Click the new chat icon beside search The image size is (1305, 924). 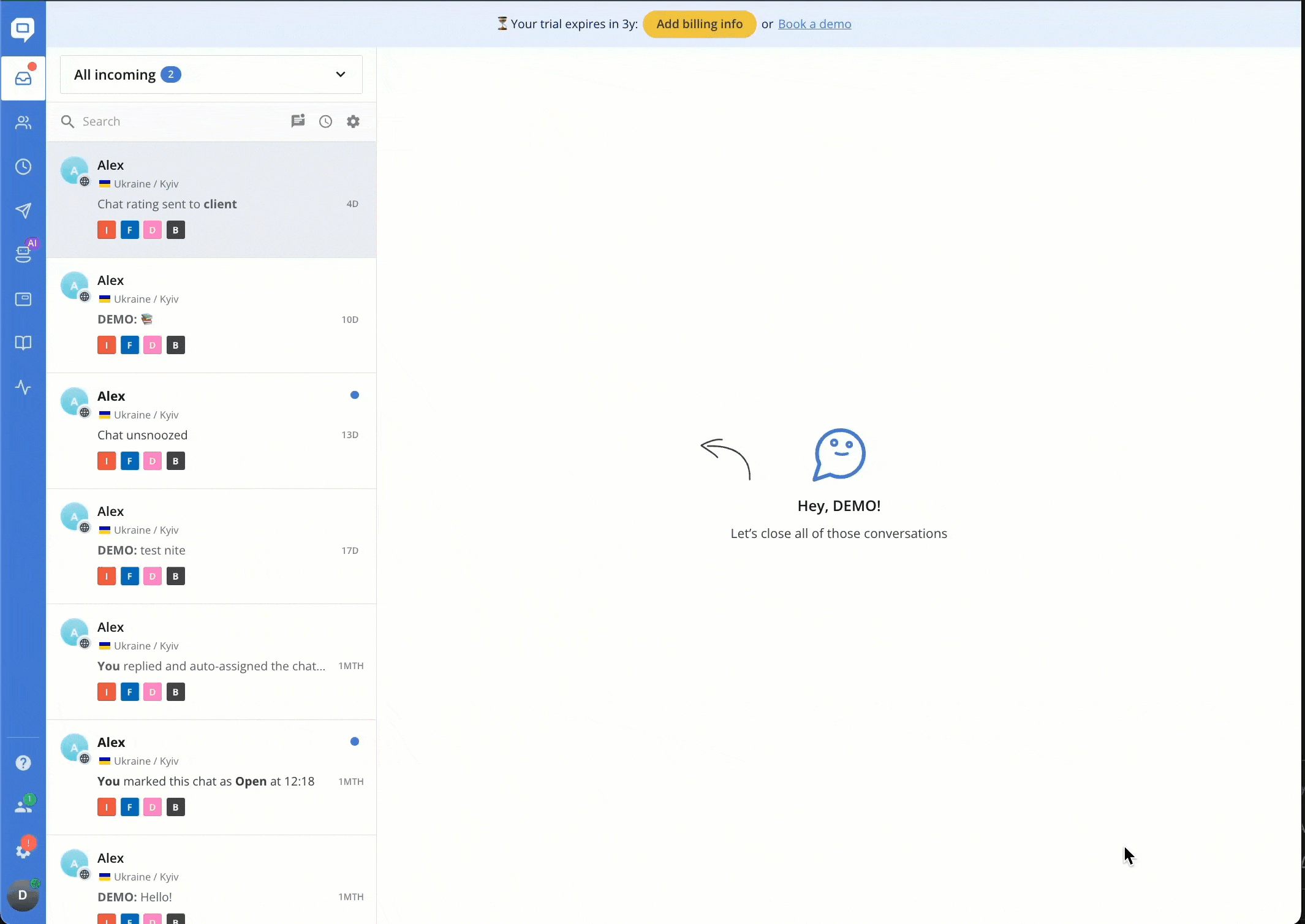coord(298,121)
